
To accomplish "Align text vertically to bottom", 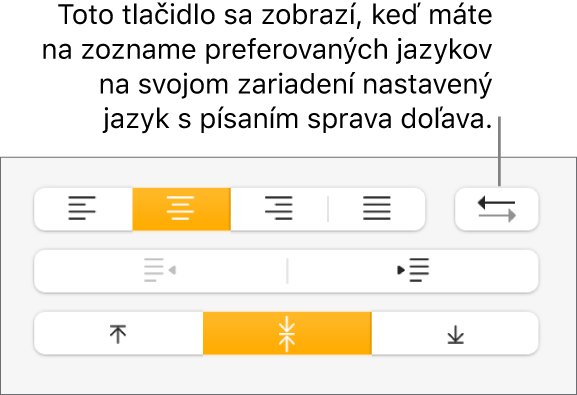I will click(455, 333).
